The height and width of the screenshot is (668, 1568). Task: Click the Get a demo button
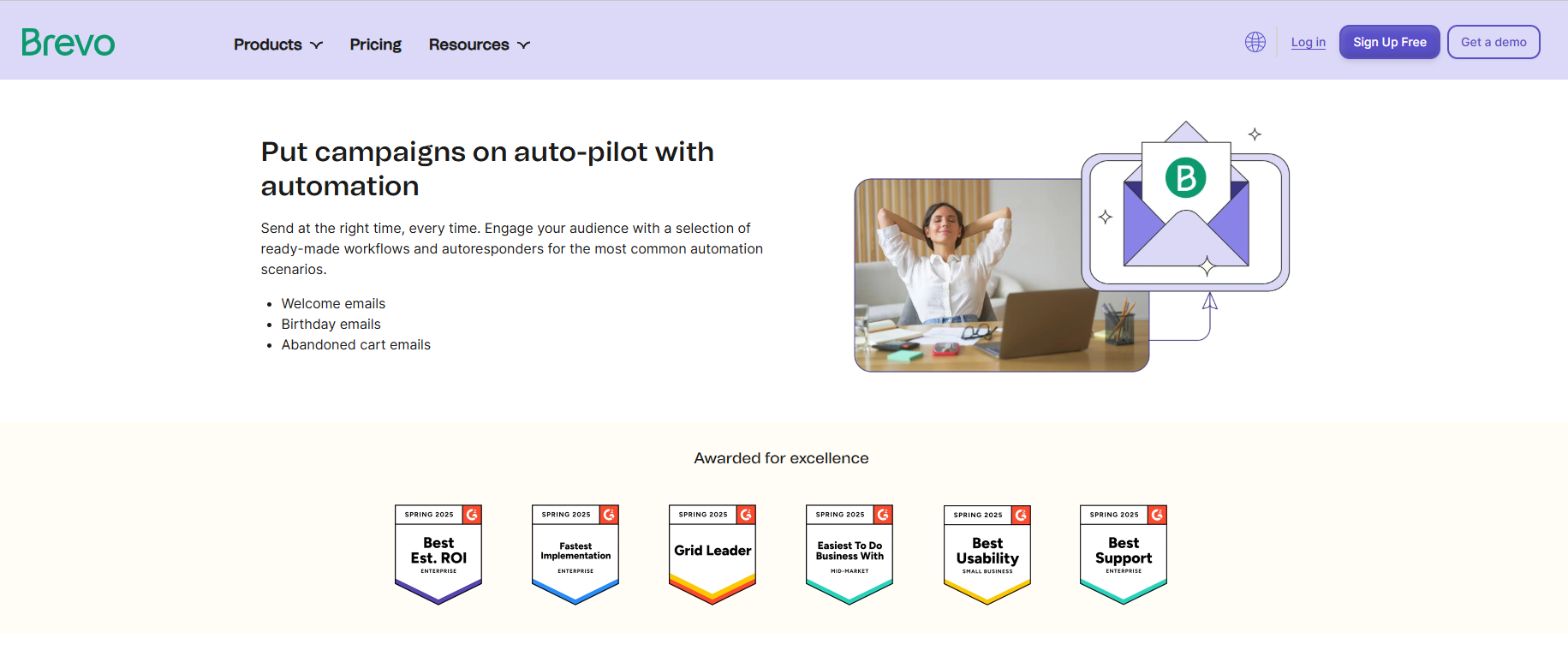pos(1493,42)
